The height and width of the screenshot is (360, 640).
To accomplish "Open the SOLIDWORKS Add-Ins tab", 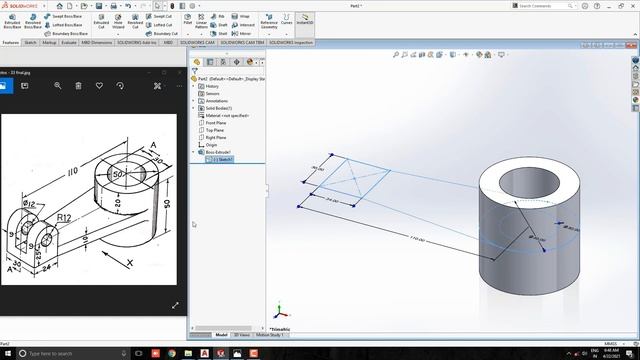I will pos(137,42).
